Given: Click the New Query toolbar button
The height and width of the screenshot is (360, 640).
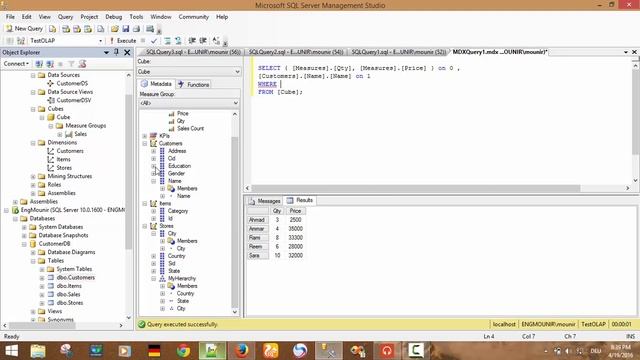Looking at the screenshot, I should (24, 29).
